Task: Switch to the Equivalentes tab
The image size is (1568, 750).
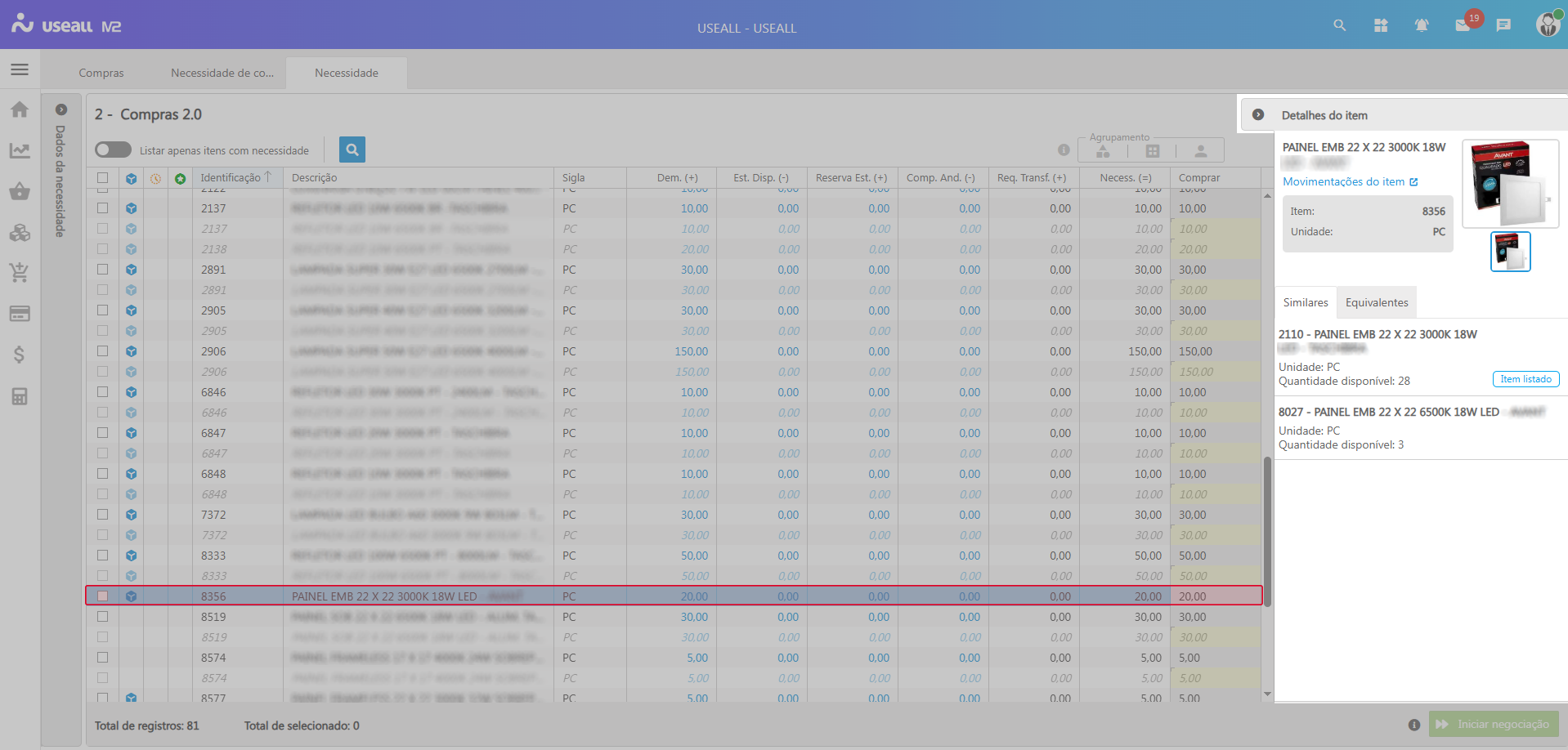Action: point(1377,302)
